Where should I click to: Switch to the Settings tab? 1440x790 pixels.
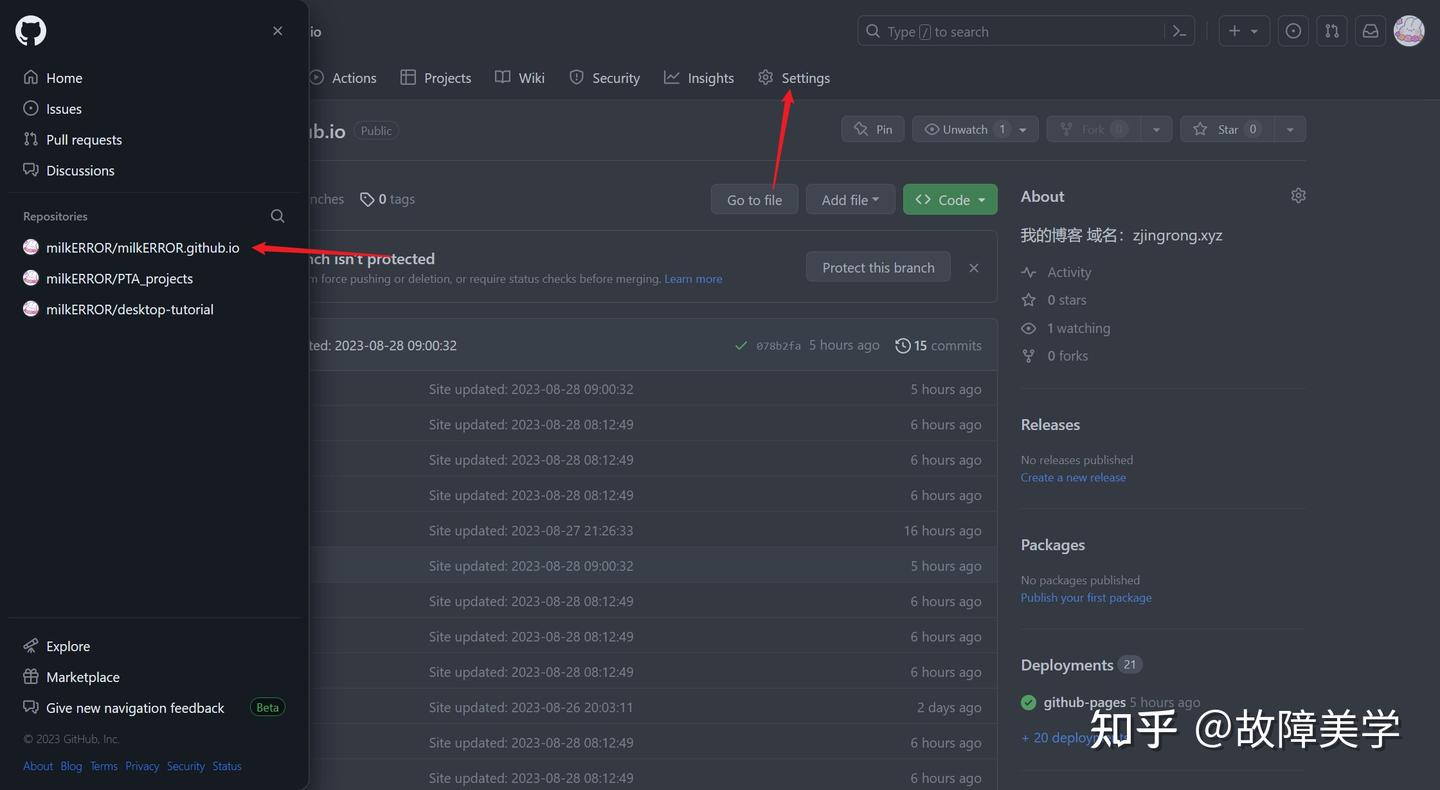(794, 77)
